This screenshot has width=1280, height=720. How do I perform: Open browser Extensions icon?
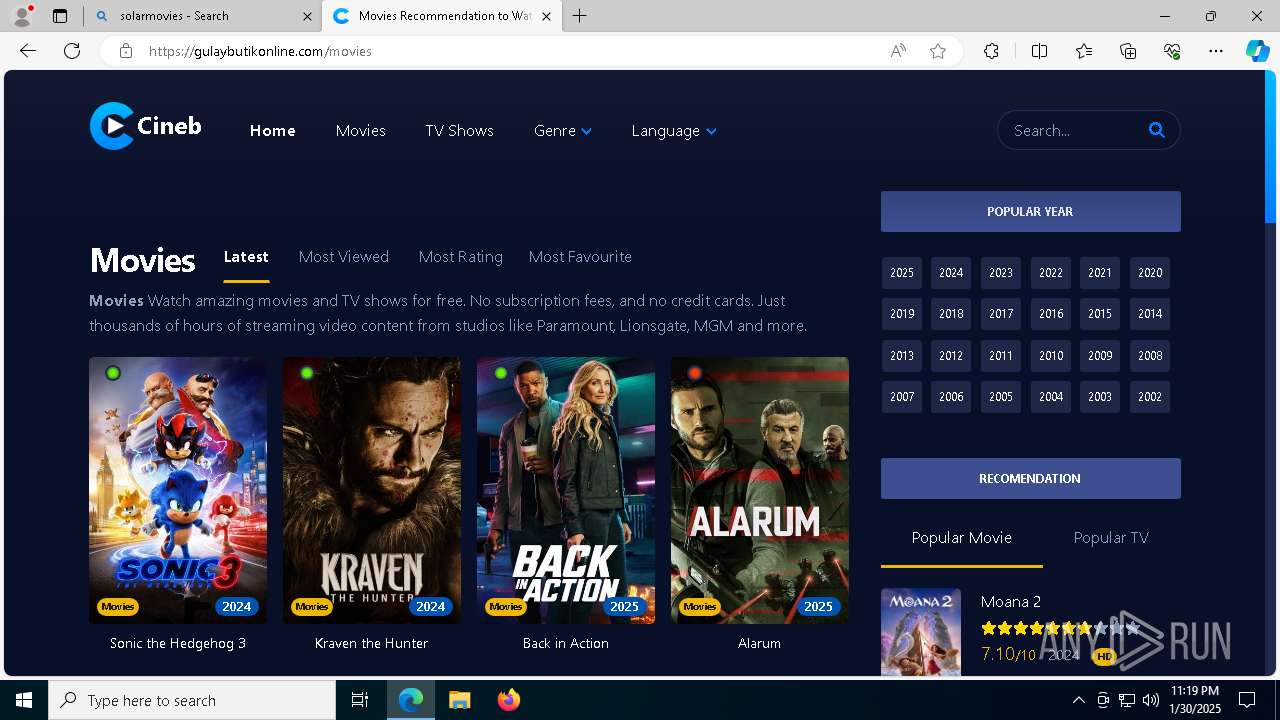[991, 51]
